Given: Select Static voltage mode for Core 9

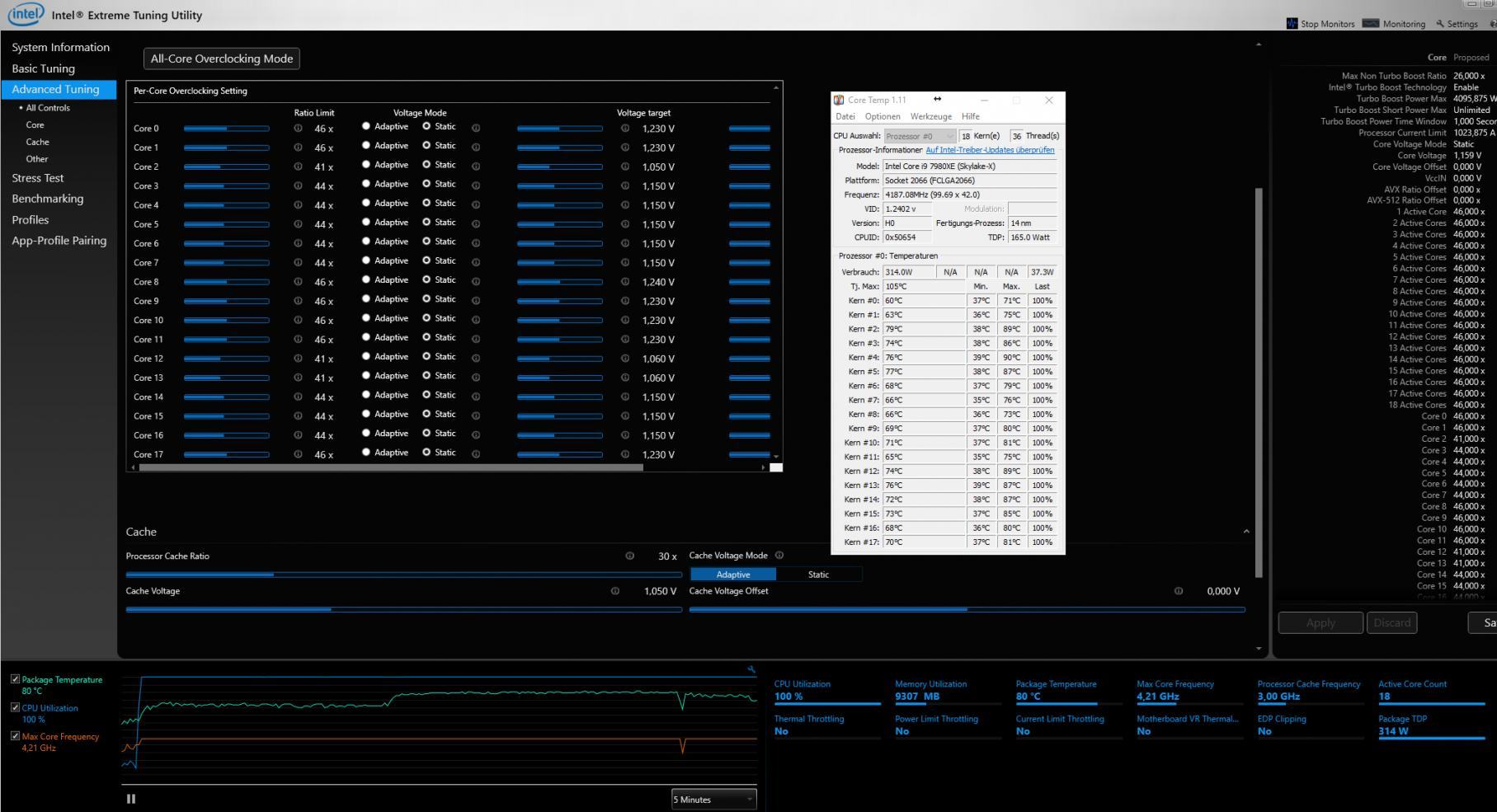Looking at the screenshot, I should [426, 298].
